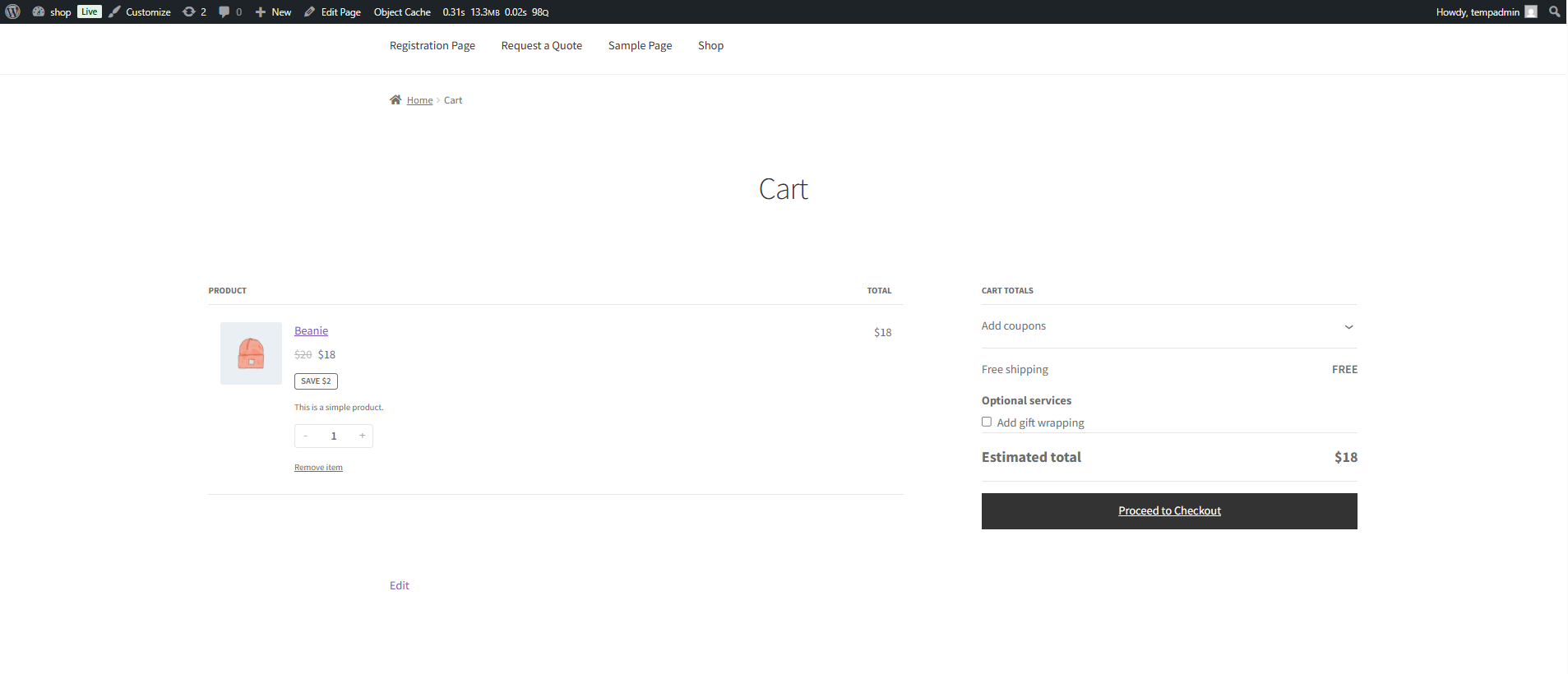Open the updates icon showing 2

[194, 12]
